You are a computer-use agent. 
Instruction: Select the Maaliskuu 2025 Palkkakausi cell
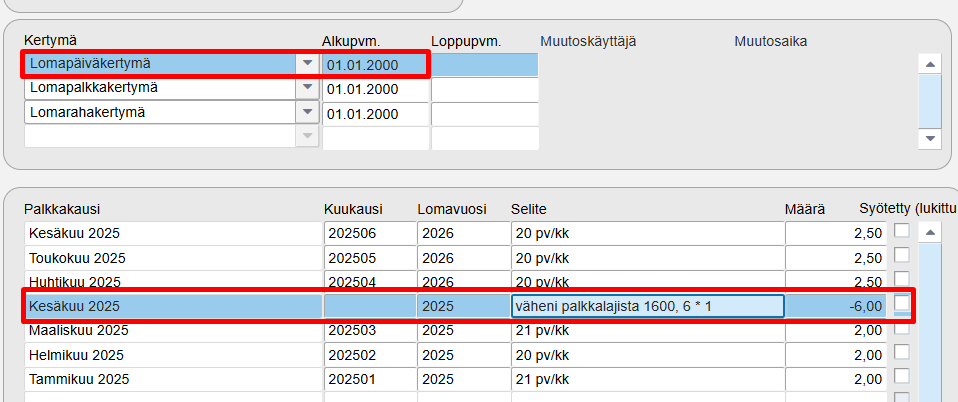[174, 331]
